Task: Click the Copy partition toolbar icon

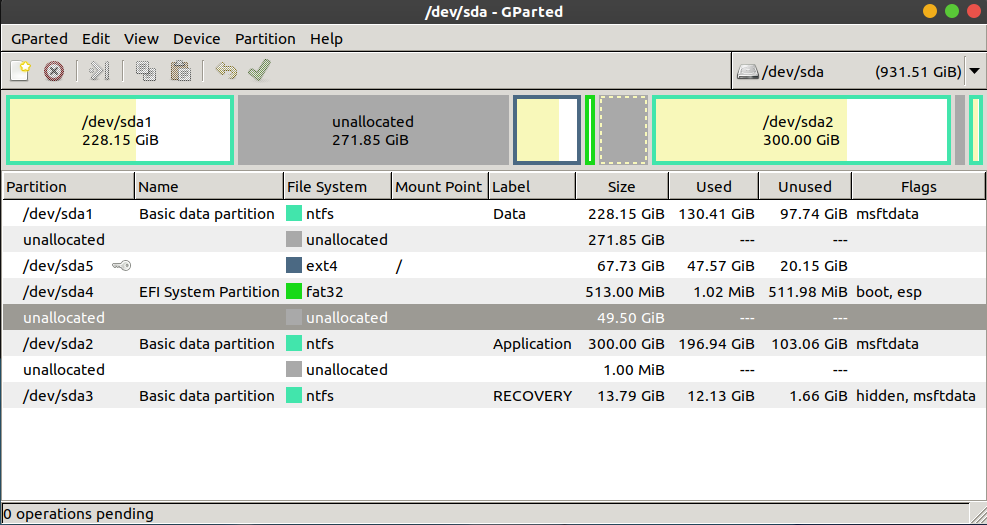Action: 146,71
